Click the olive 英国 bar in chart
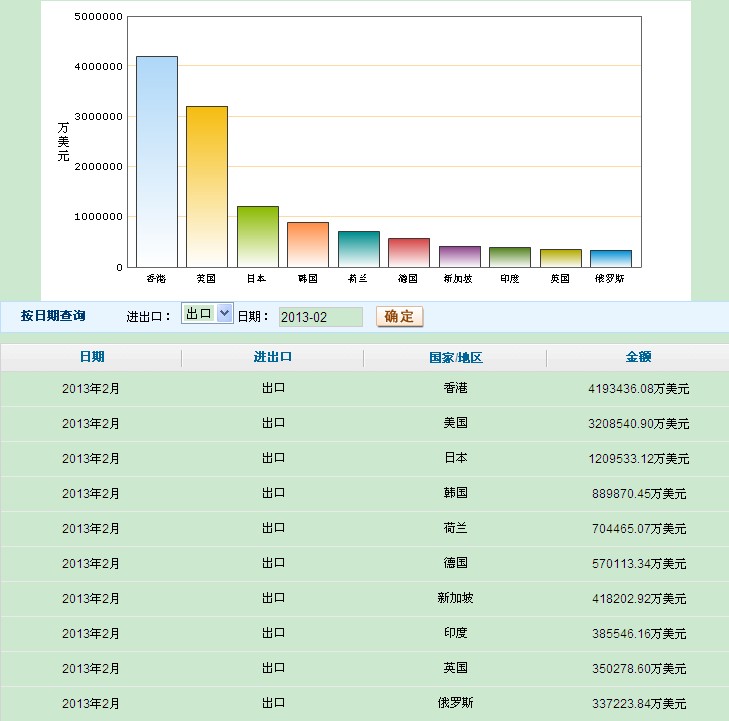The image size is (729, 721). point(561,258)
